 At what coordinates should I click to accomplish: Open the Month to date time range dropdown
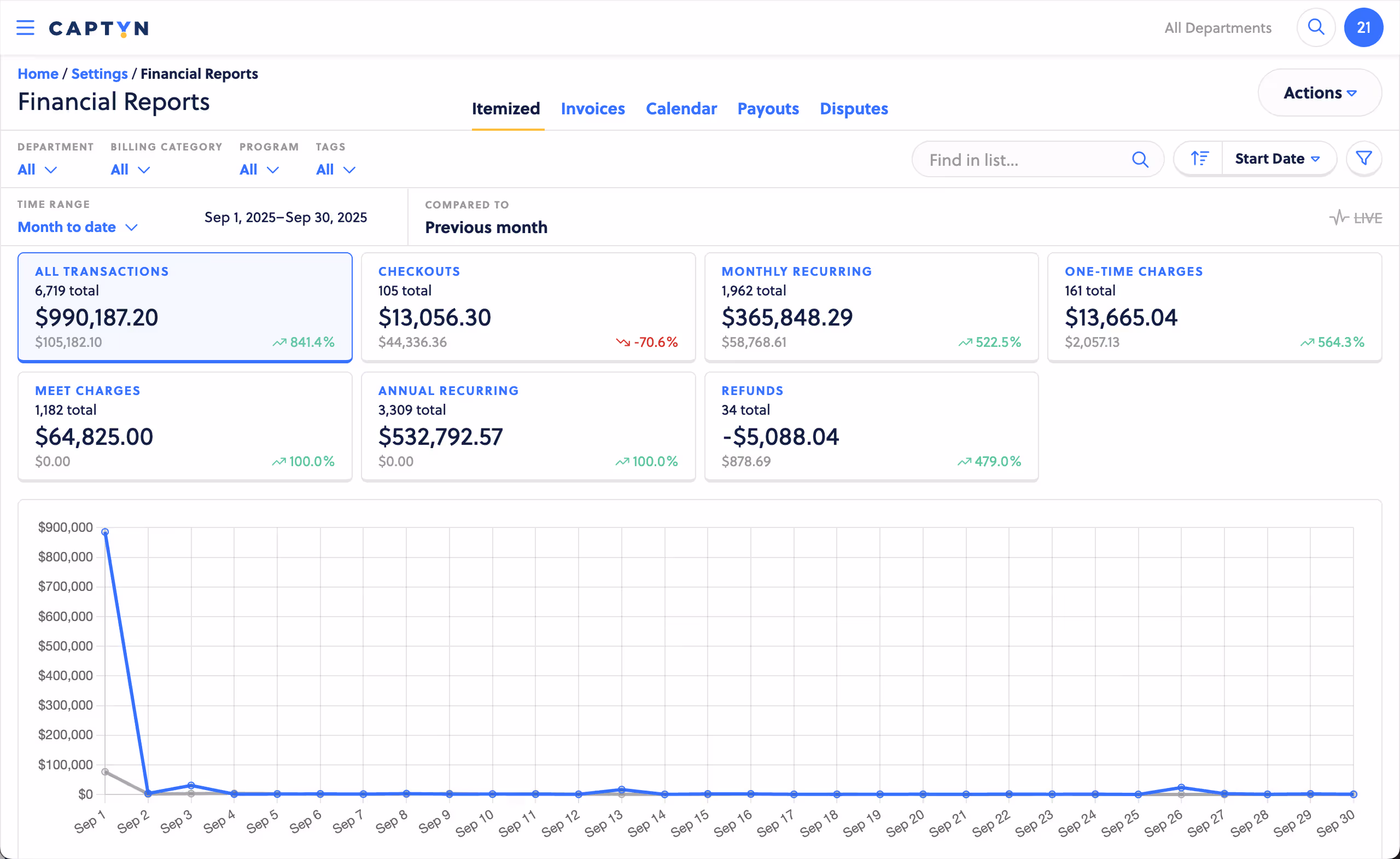[x=77, y=227]
